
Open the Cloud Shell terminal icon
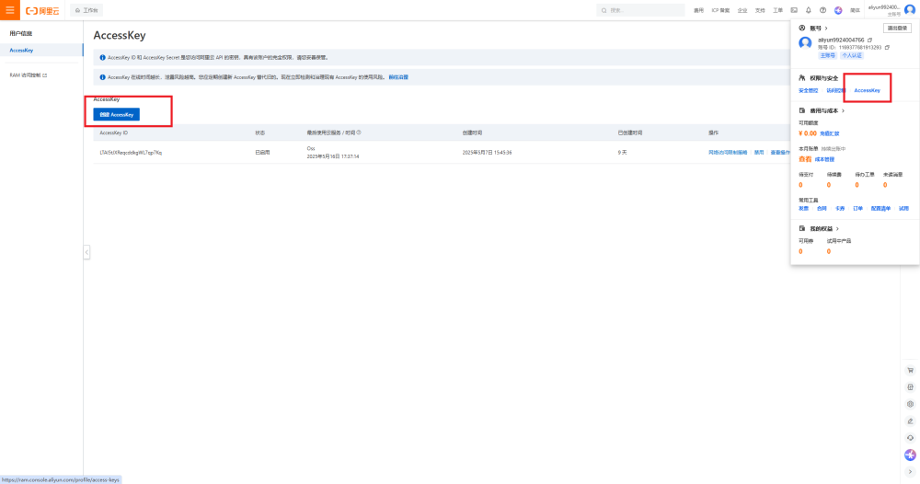tap(794, 10)
